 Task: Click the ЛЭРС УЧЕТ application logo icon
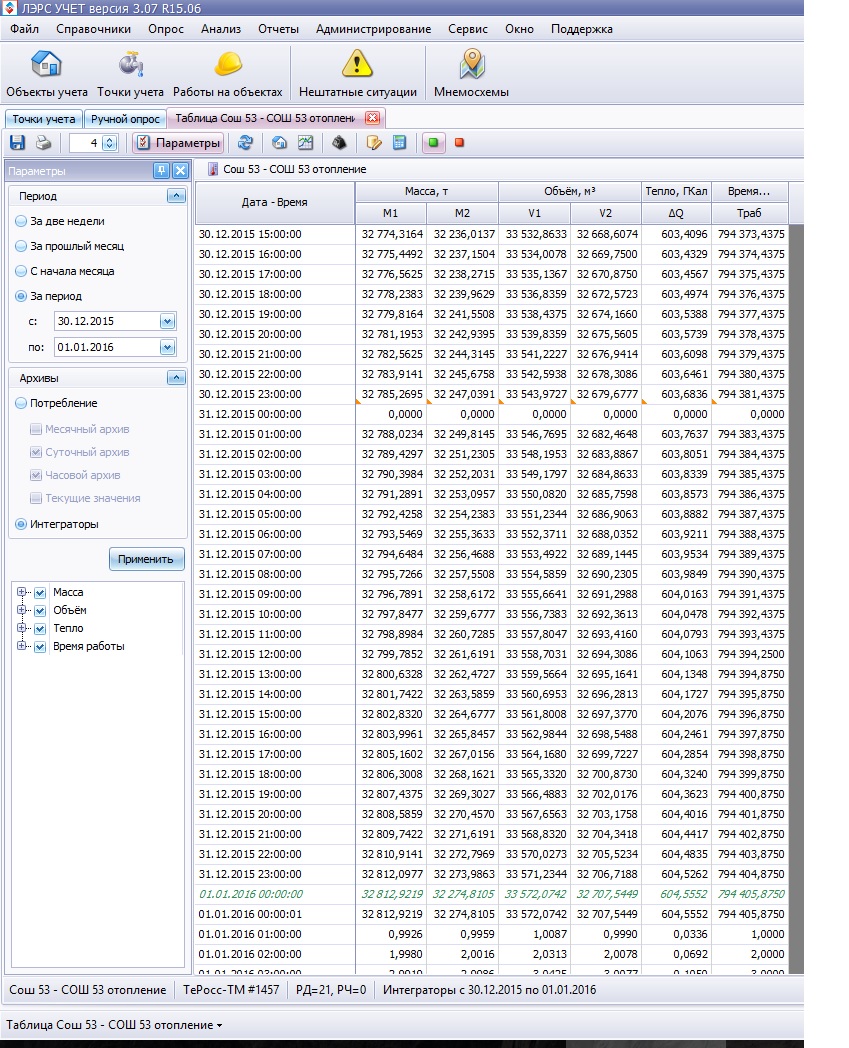(x=9, y=8)
